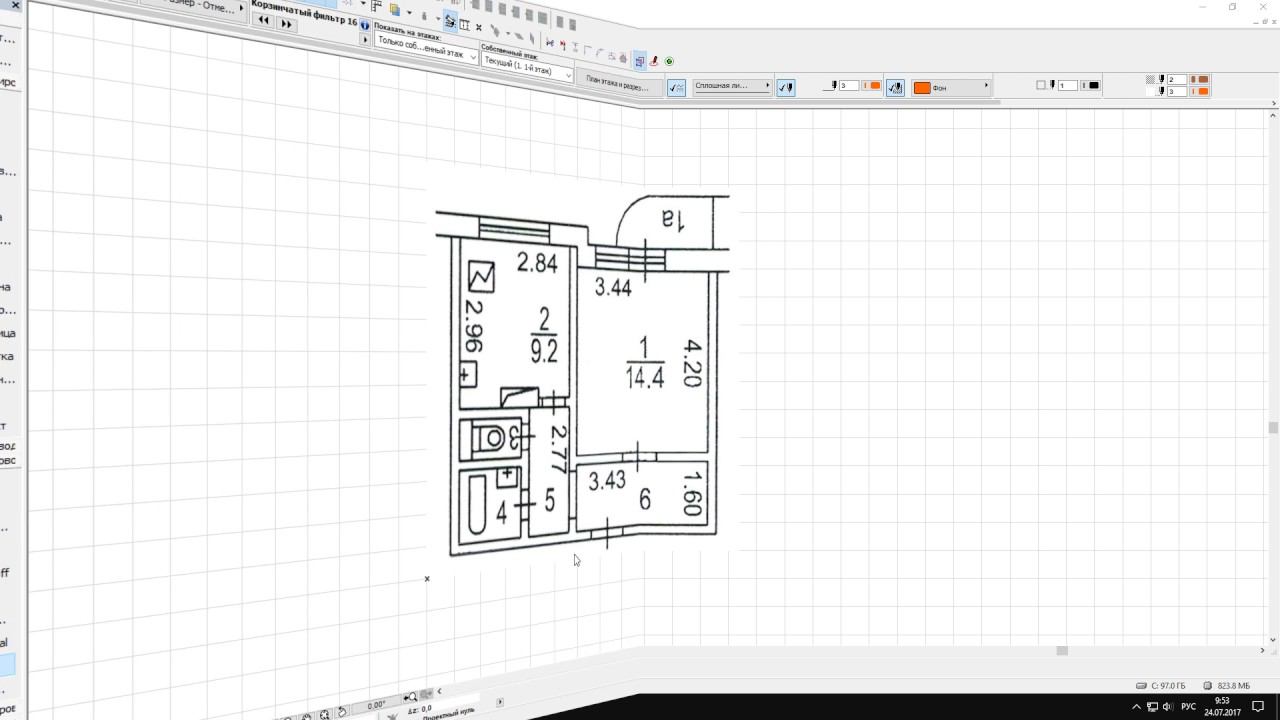Click the tree-structure icon in top toolbar
Screen dimensions: 1280x720
(x=377, y=7)
